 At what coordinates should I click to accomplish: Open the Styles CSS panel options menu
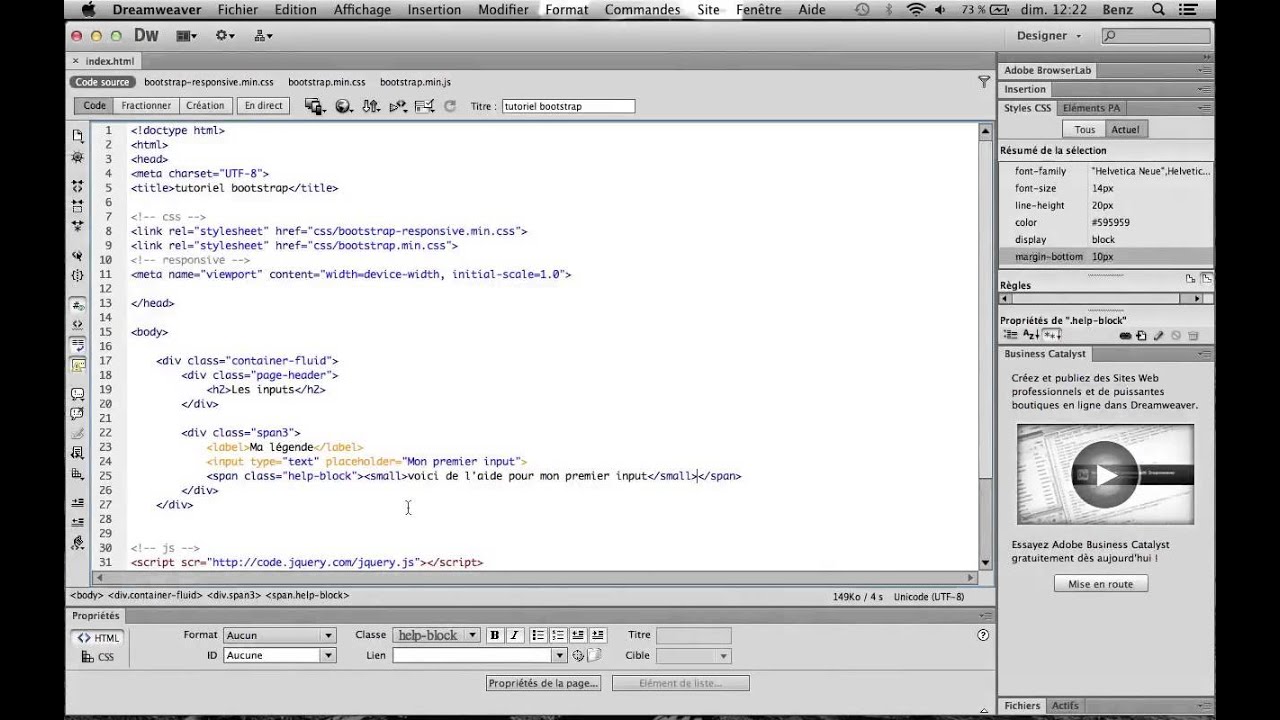click(1203, 108)
